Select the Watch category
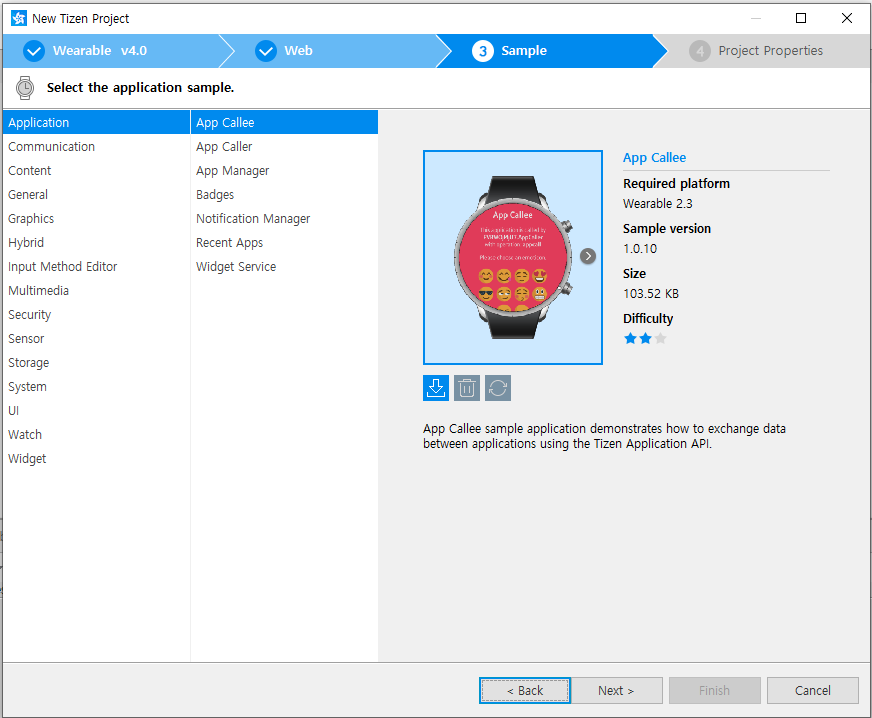This screenshot has width=872, height=718. tap(96, 434)
